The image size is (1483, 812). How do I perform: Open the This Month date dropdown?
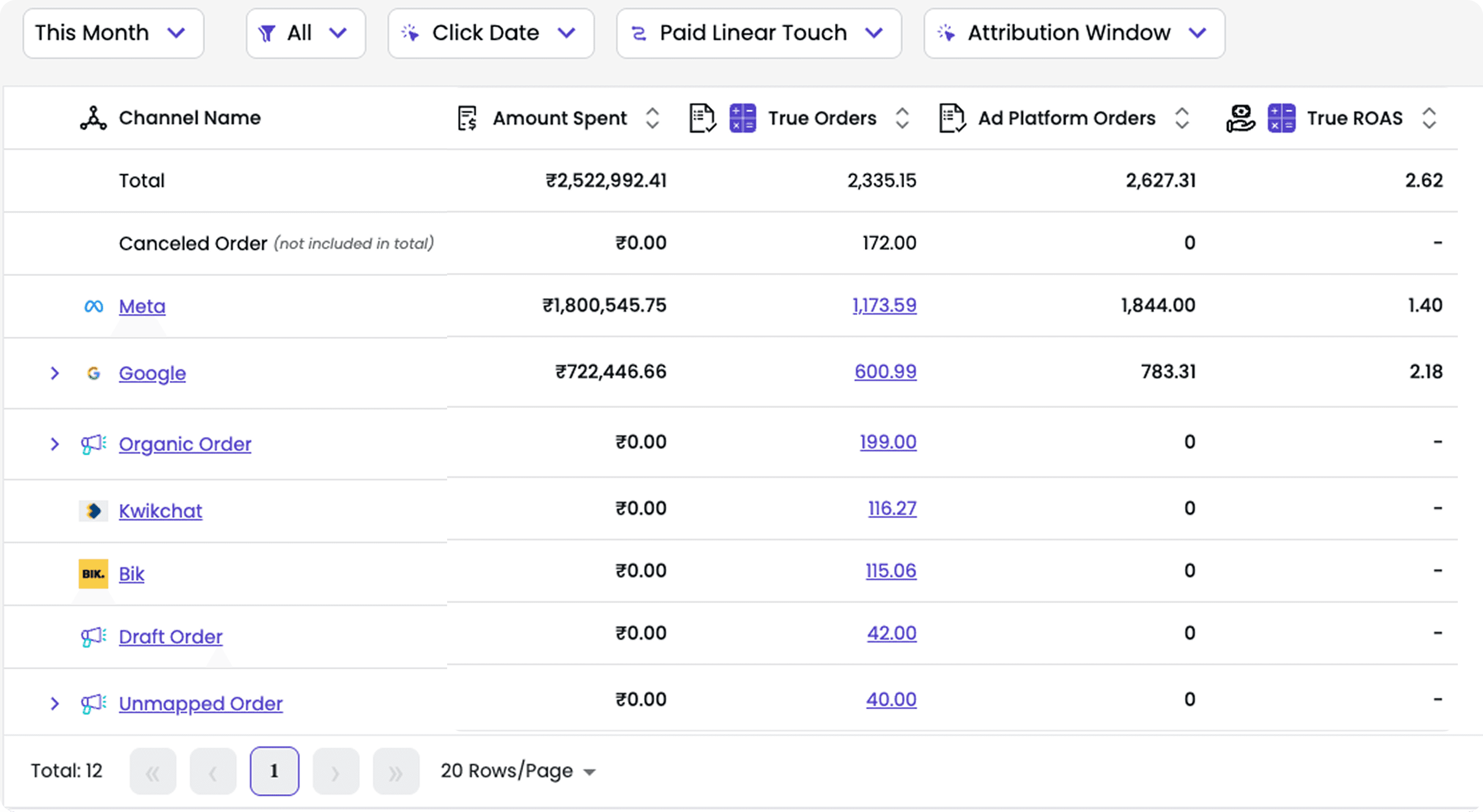coord(113,33)
